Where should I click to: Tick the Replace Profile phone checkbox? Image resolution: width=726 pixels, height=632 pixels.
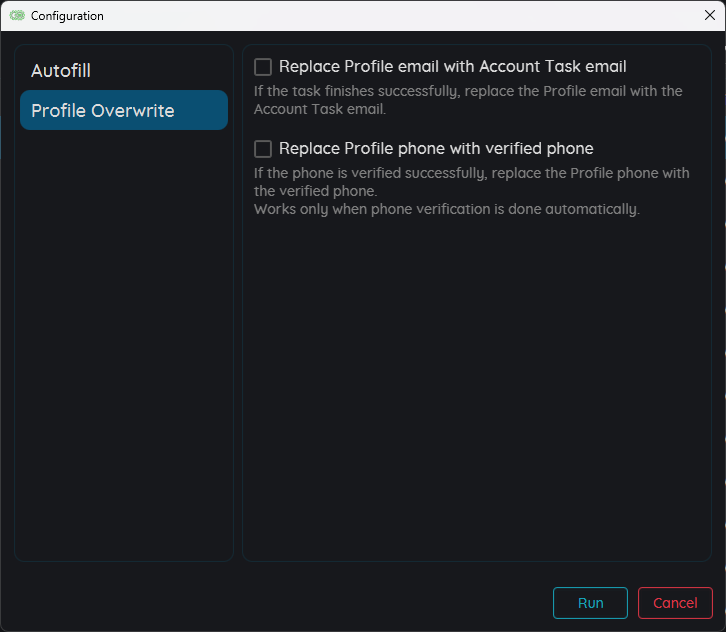tap(263, 149)
